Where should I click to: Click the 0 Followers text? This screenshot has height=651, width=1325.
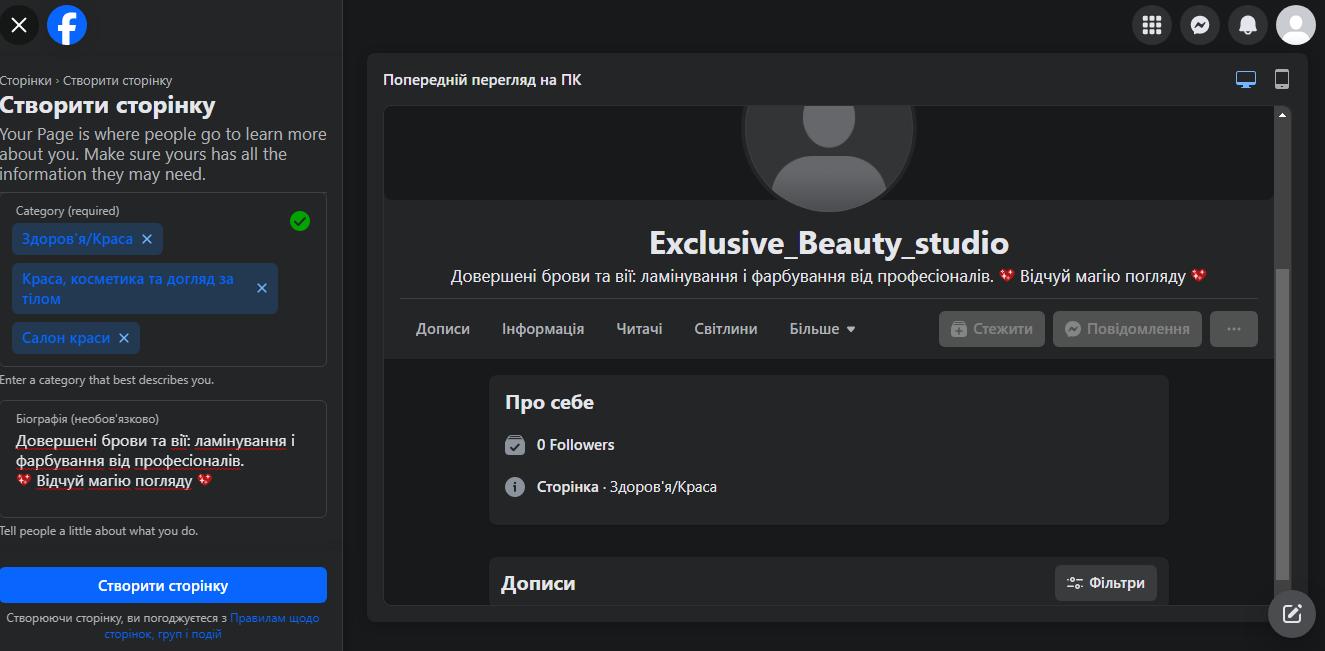click(576, 445)
